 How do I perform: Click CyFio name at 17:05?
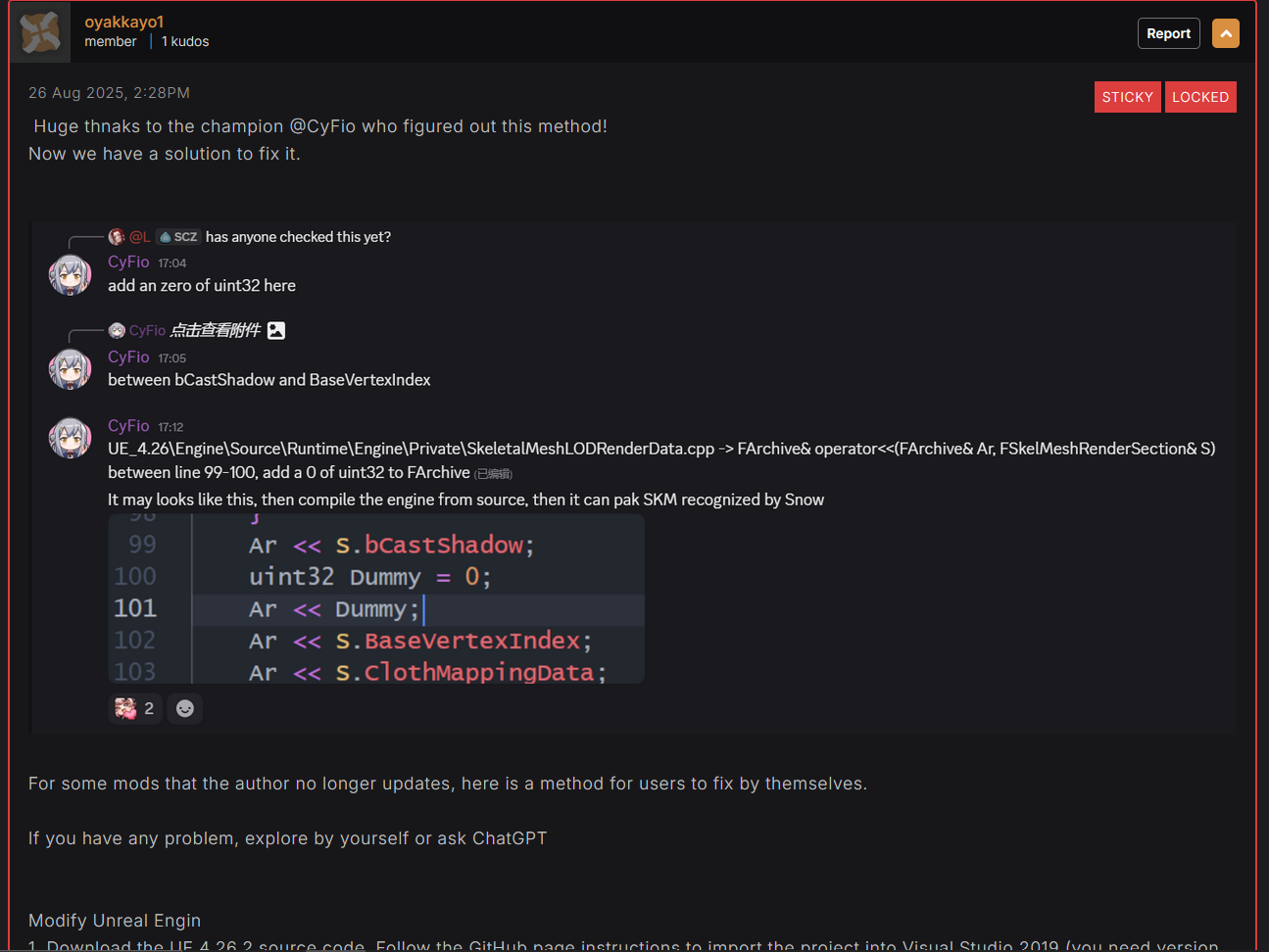click(x=128, y=357)
